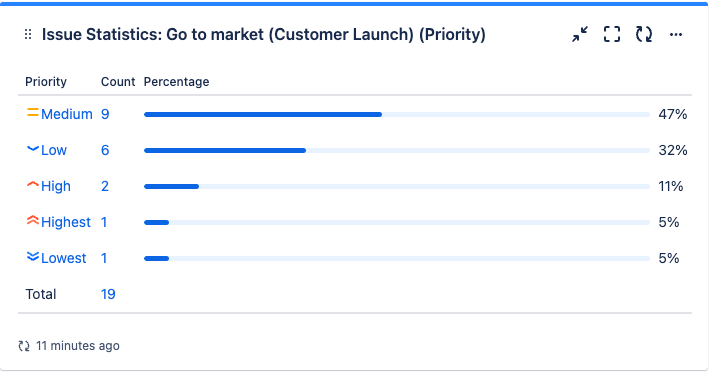
Task: Click the Medium 47% progress bar
Action: coord(397,115)
